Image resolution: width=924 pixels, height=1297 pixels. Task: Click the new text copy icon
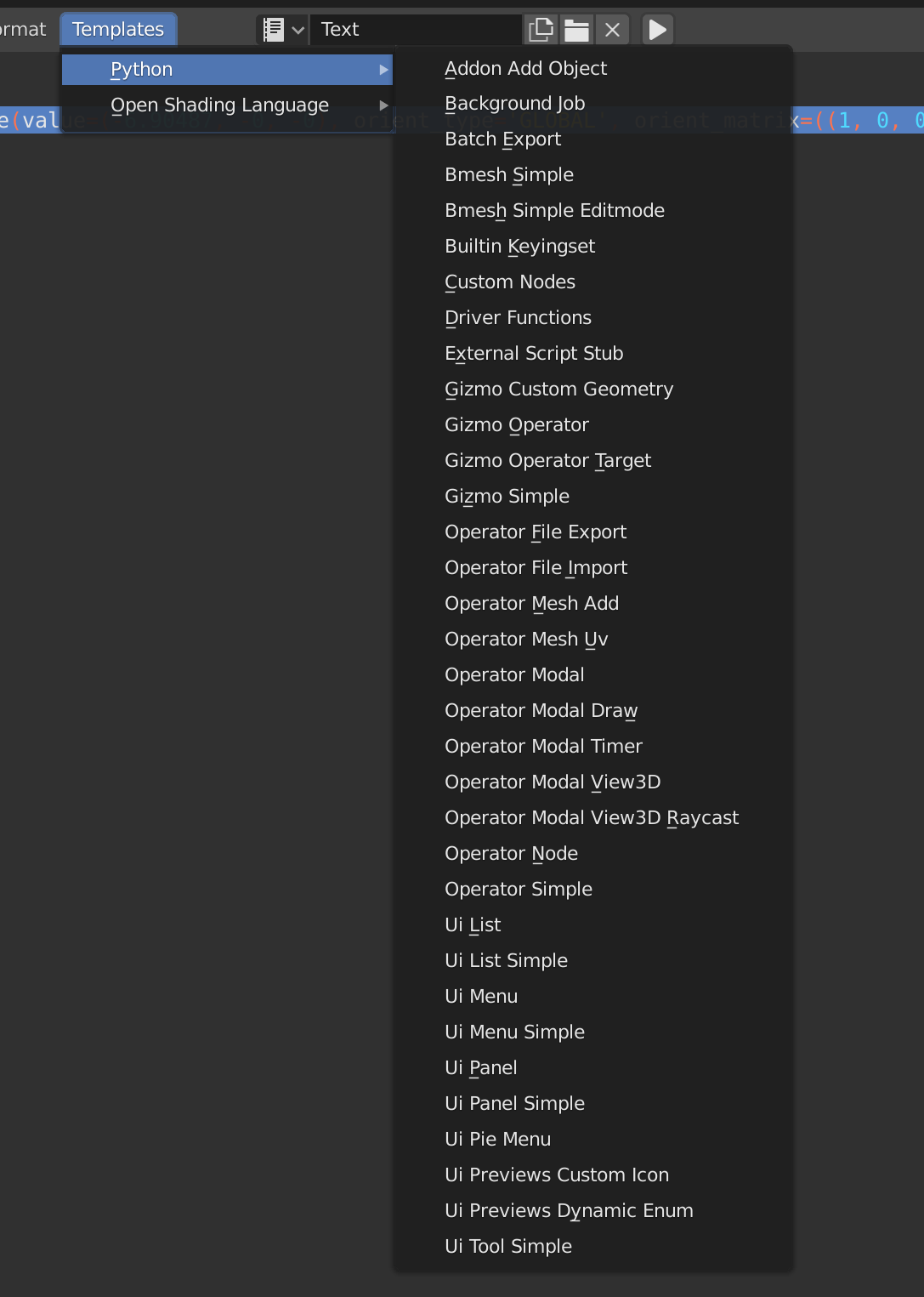pyautogui.click(x=541, y=30)
